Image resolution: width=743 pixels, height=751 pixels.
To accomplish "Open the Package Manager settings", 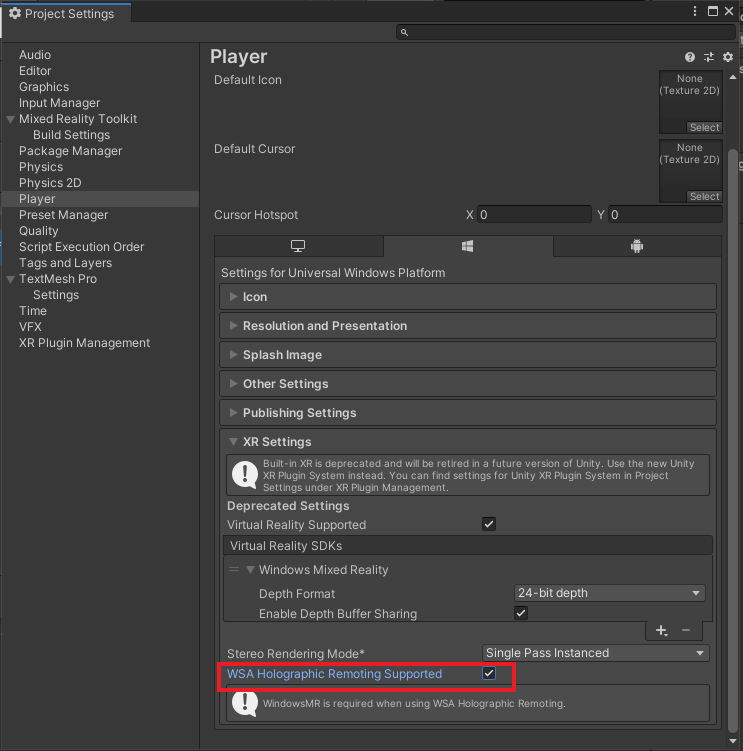I will pyautogui.click(x=70, y=151).
